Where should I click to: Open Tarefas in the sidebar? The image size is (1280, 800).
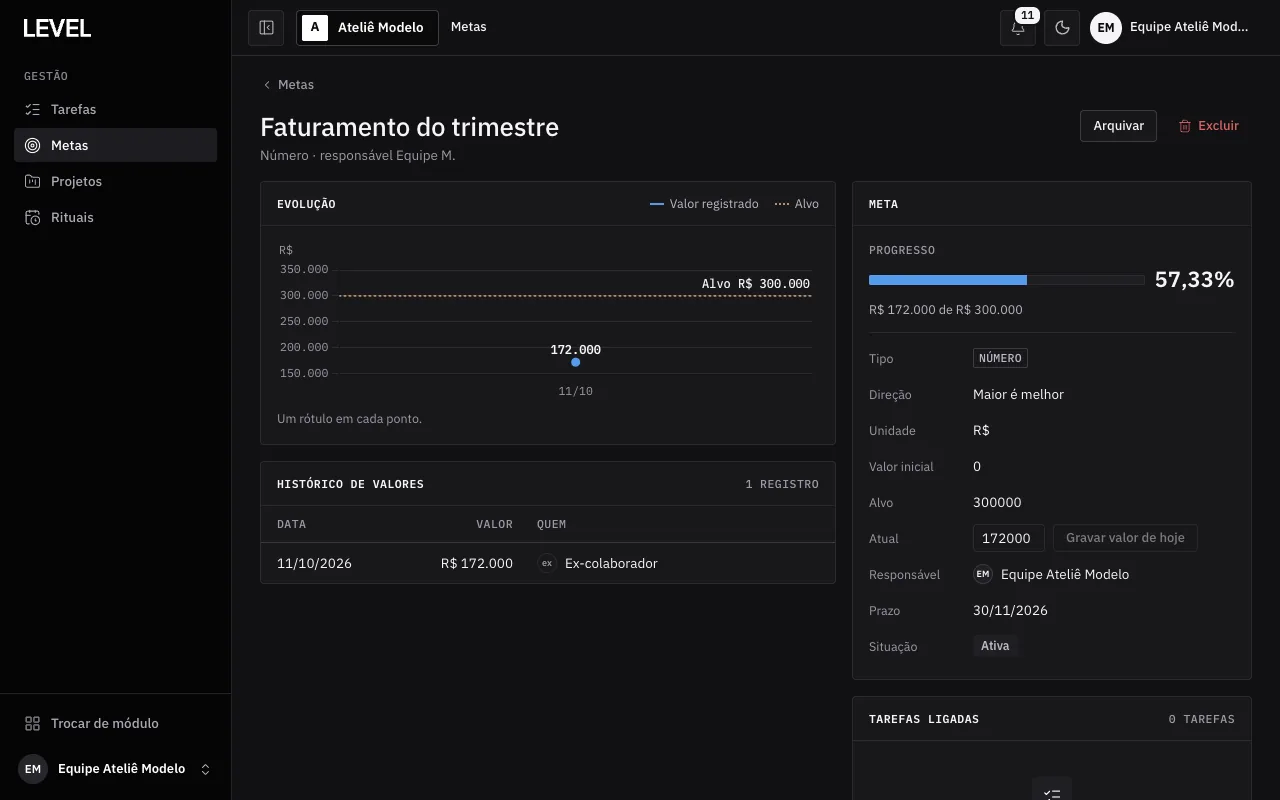(x=115, y=109)
